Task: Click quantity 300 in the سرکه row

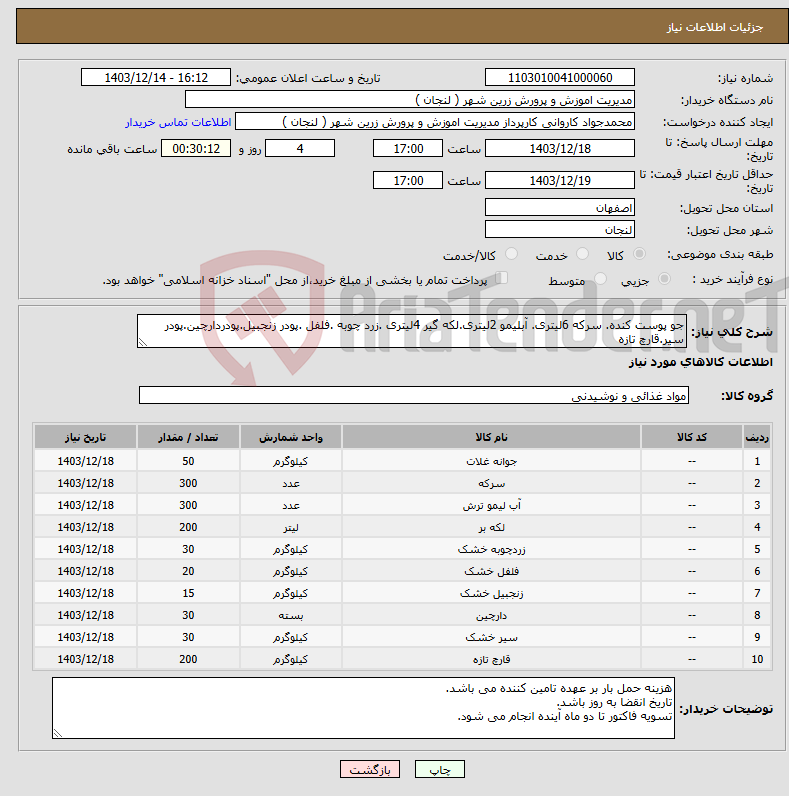Action: coord(188,483)
